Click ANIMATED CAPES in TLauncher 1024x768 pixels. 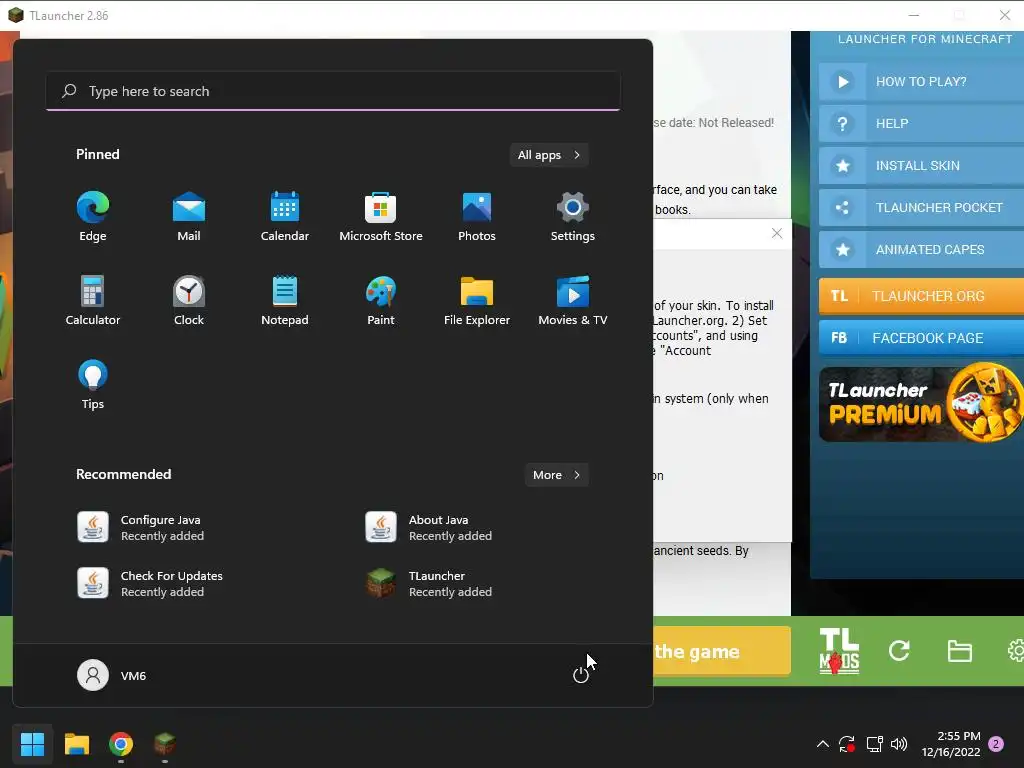pos(921,249)
